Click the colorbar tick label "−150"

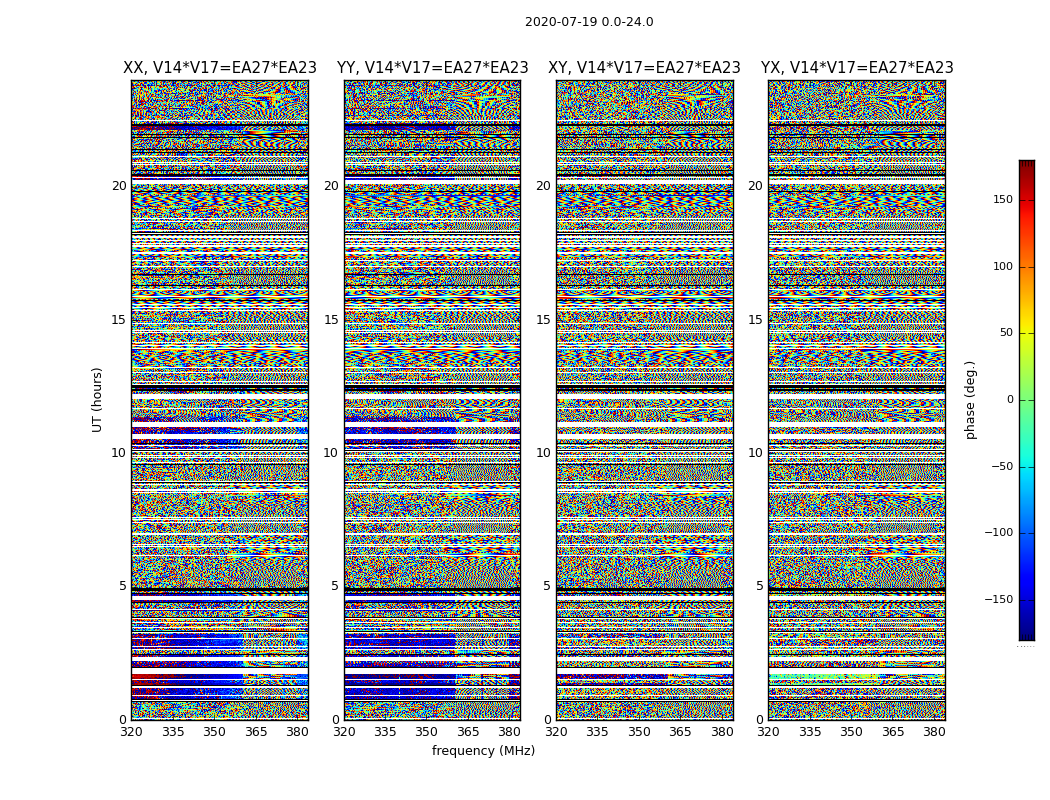[x=998, y=599]
